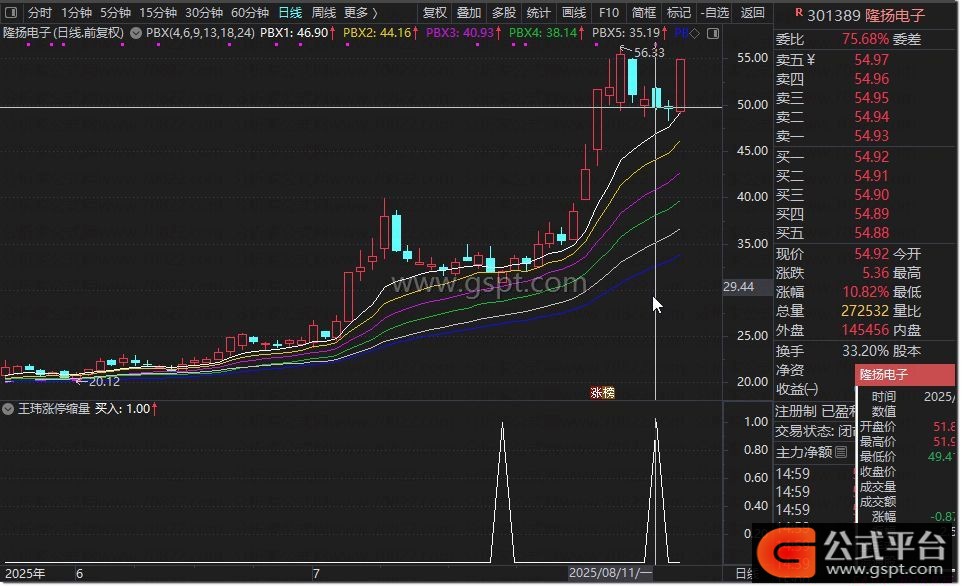
Task: Expand the PBX indicator dropdown arrow
Action: (x=136, y=33)
